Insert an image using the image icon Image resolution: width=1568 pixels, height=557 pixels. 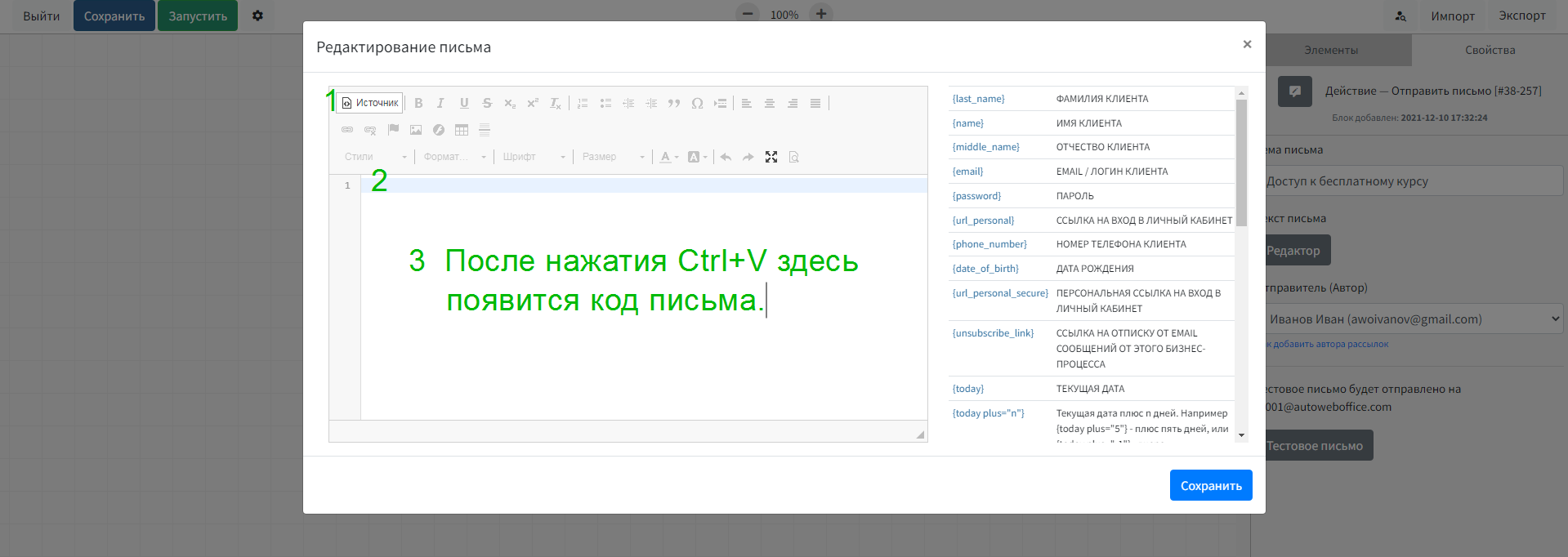coord(416,130)
